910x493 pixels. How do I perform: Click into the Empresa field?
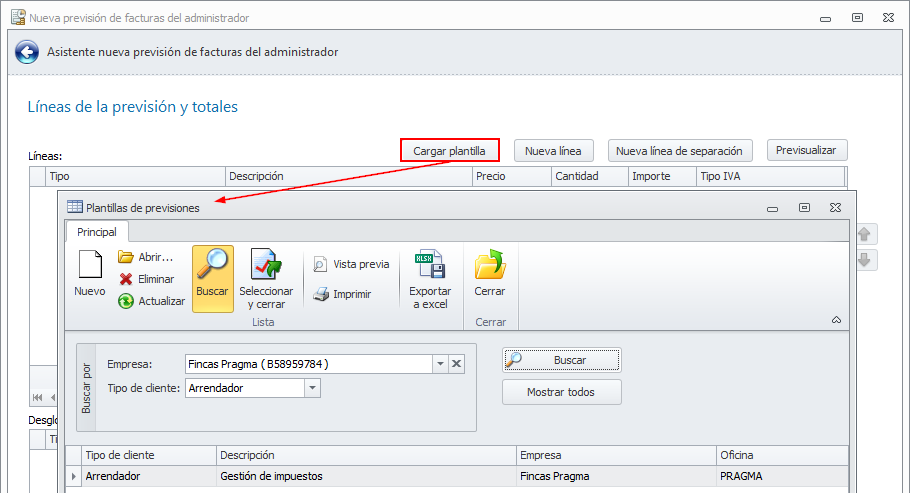309,364
